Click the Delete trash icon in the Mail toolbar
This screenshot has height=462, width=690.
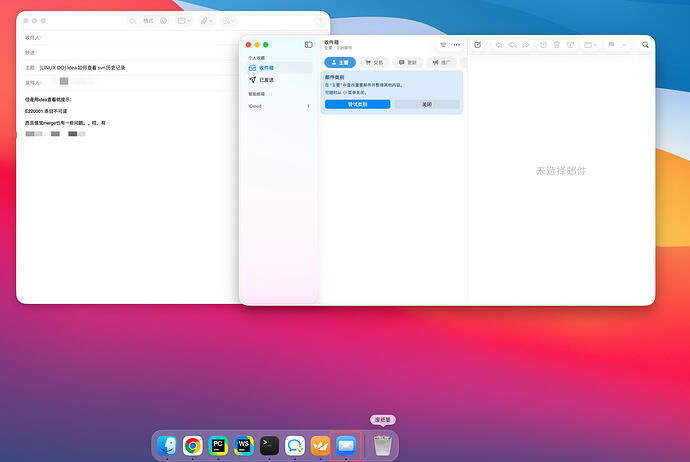click(x=557, y=45)
